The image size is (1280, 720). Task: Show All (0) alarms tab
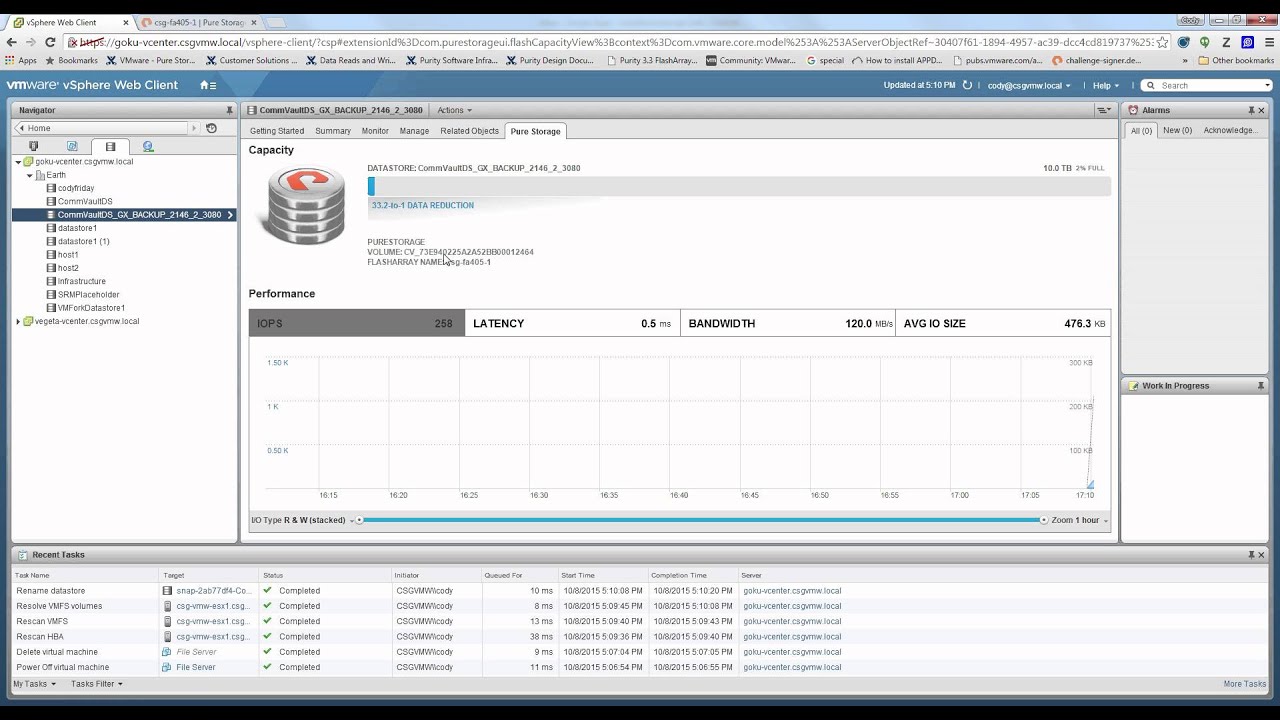[1141, 130]
